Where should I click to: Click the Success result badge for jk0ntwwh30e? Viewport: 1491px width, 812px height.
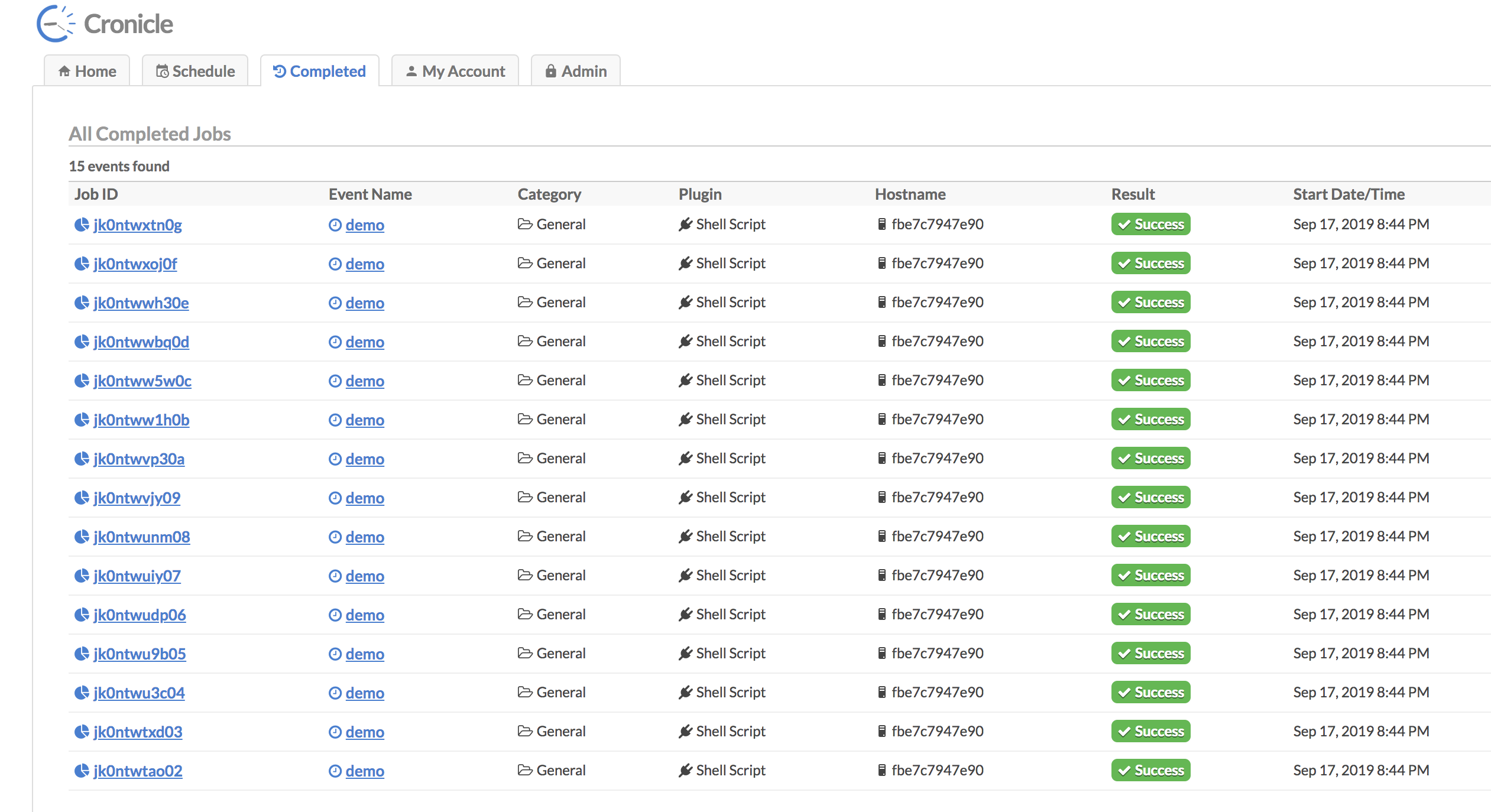click(1150, 302)
